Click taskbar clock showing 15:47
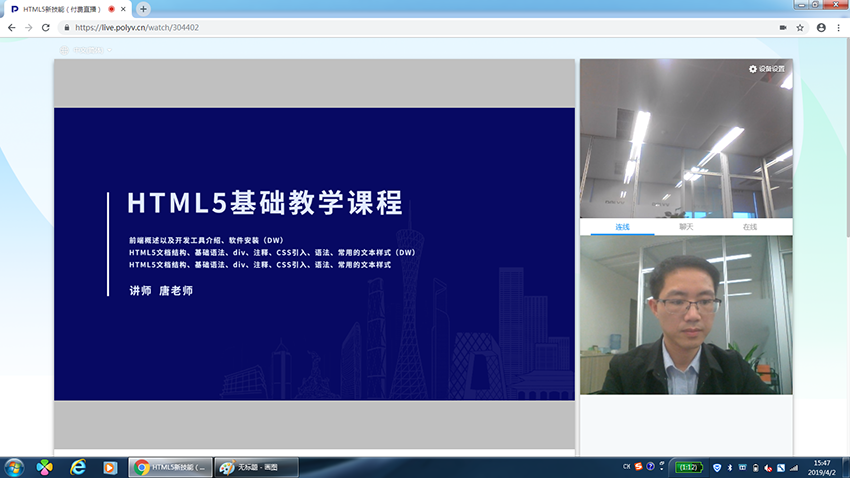Screen dimensions: 850x478 821,467
